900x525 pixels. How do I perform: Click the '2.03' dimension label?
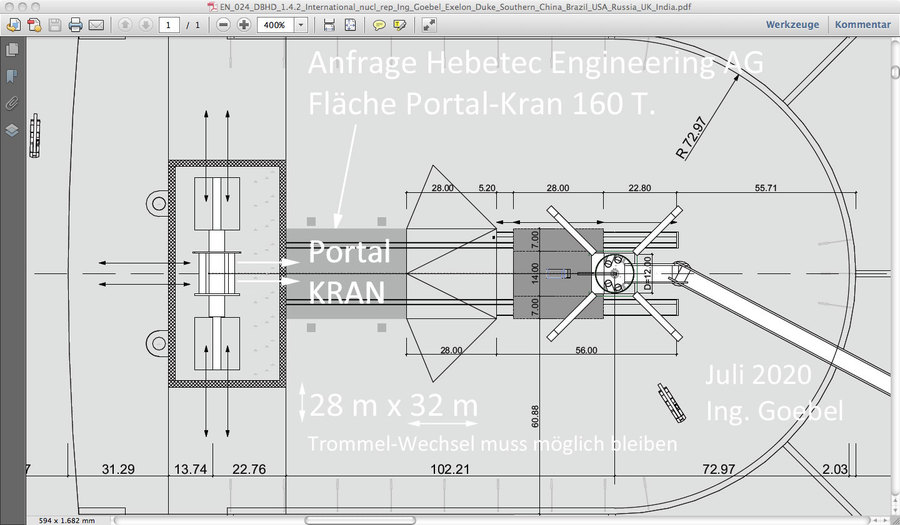[835, 469]
